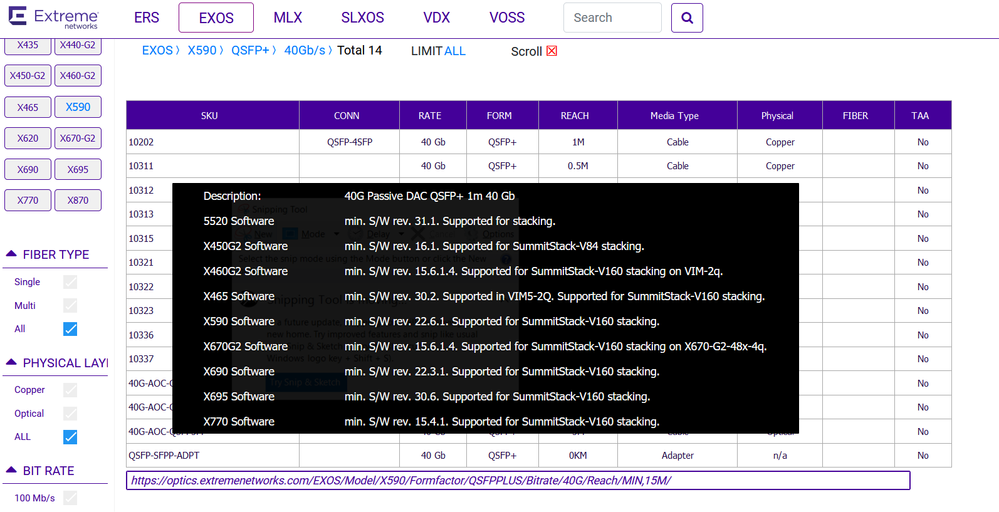
Task: Click the CONN column header
Action: point(350,115)
